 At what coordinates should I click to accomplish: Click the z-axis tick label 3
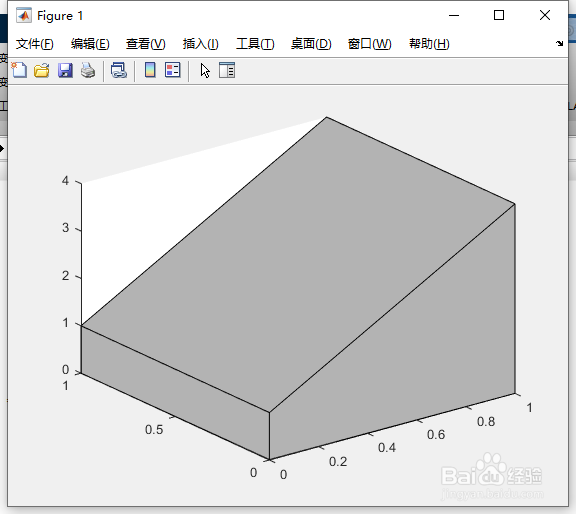click(x=65, y=228)
